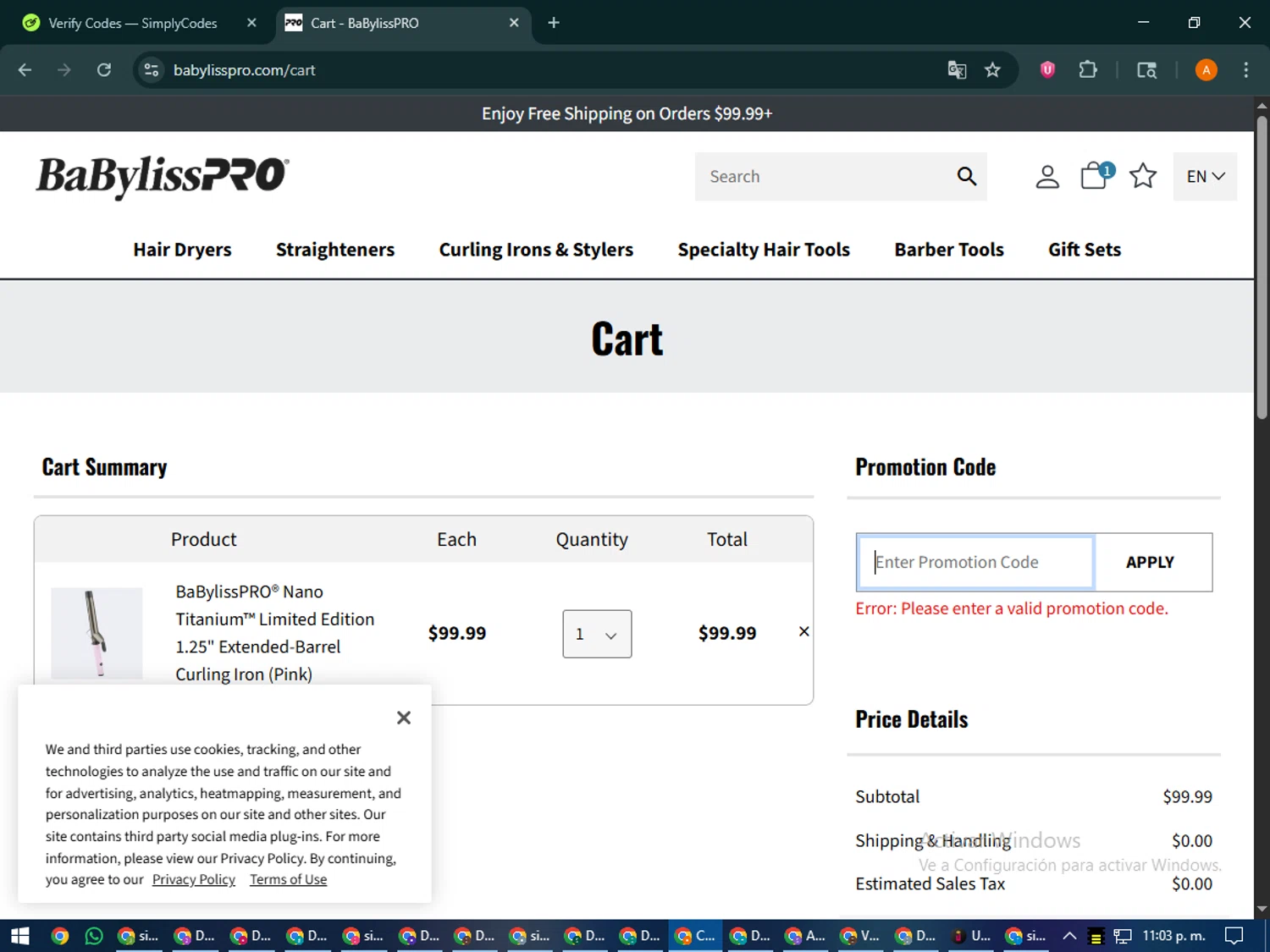Click the Shipping & Handling $0.00 value
This screenshot has height=952, width=1270.
point(1191,840)
